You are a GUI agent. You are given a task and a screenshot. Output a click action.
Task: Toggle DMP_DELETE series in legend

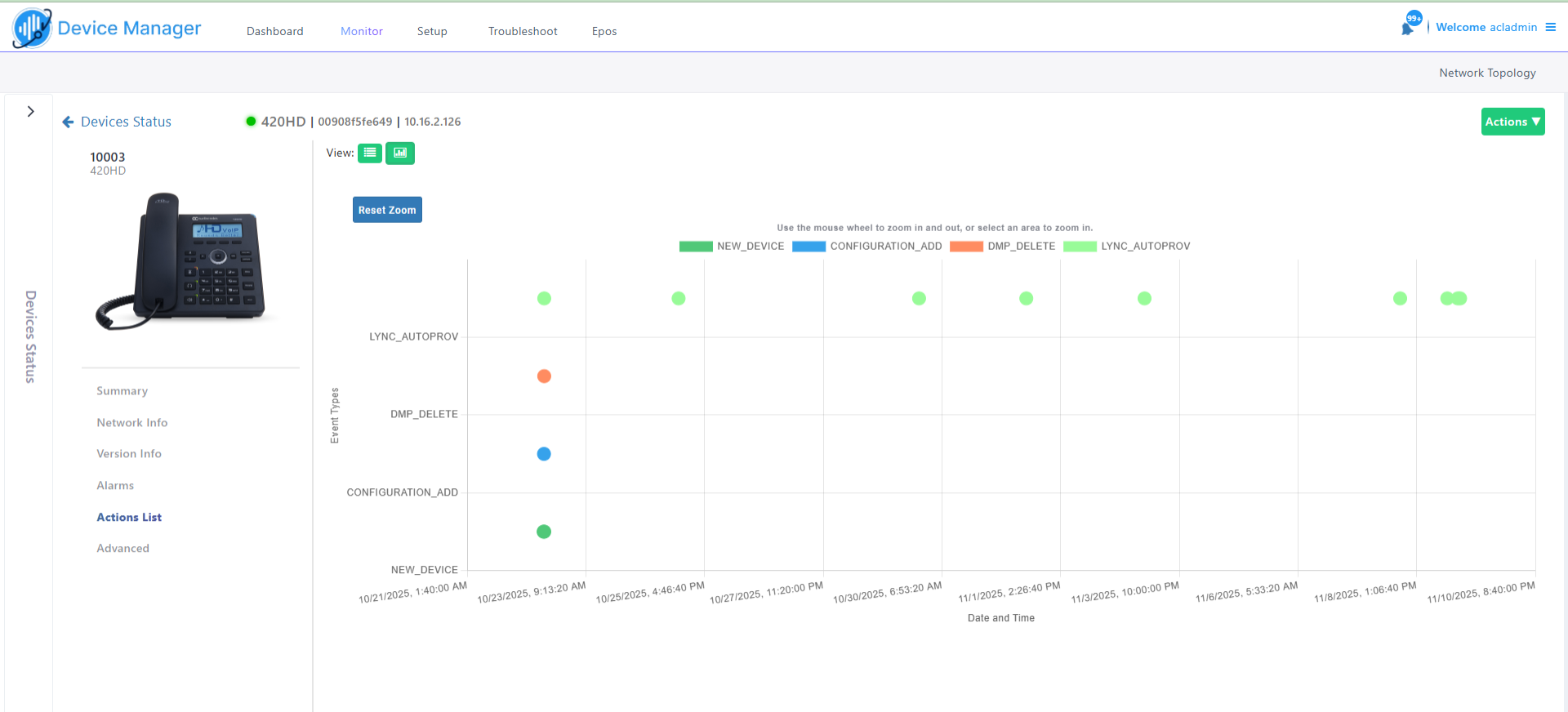(x=1003, y=247)
